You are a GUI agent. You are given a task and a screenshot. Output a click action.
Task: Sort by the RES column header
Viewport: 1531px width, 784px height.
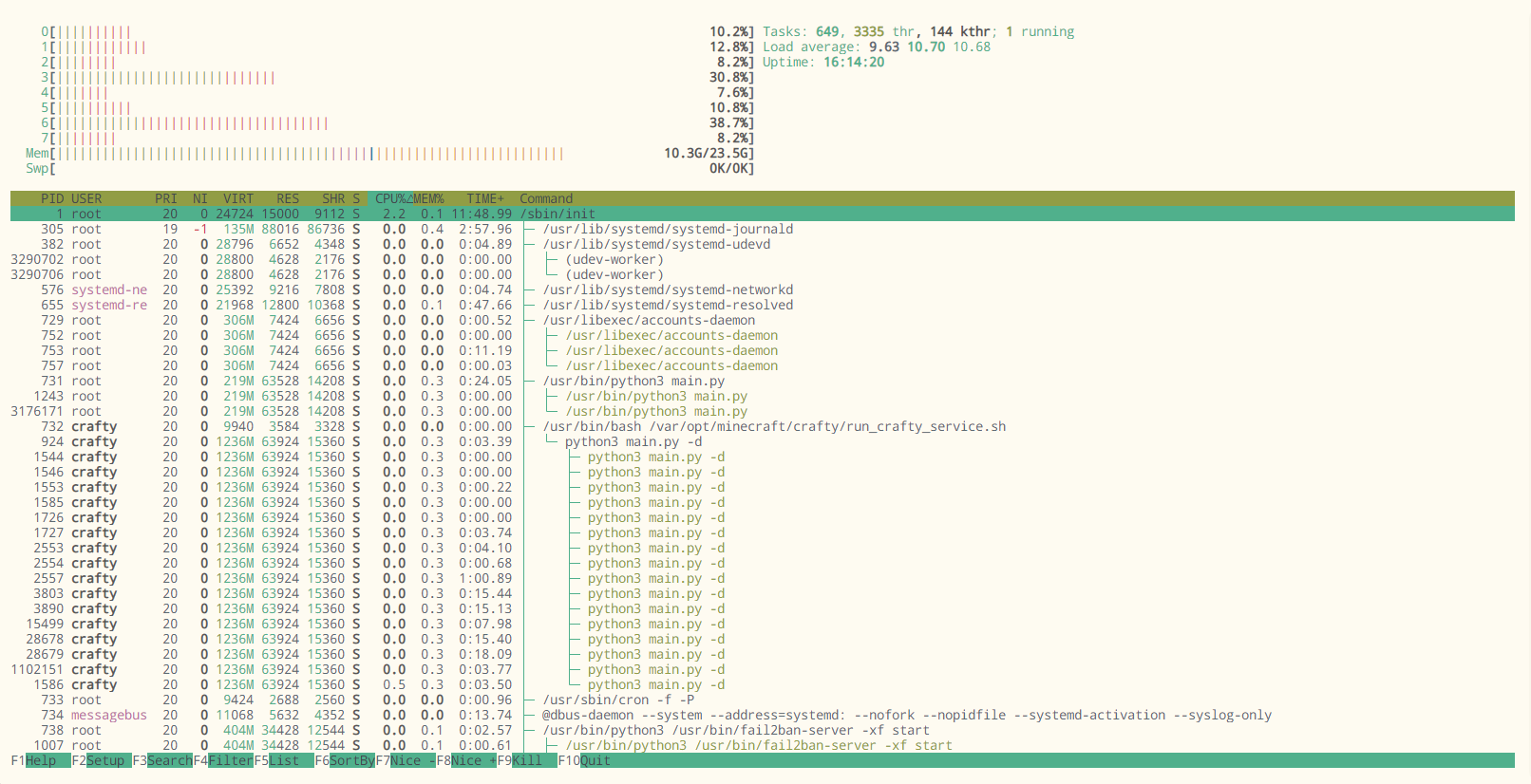point(288,198)
